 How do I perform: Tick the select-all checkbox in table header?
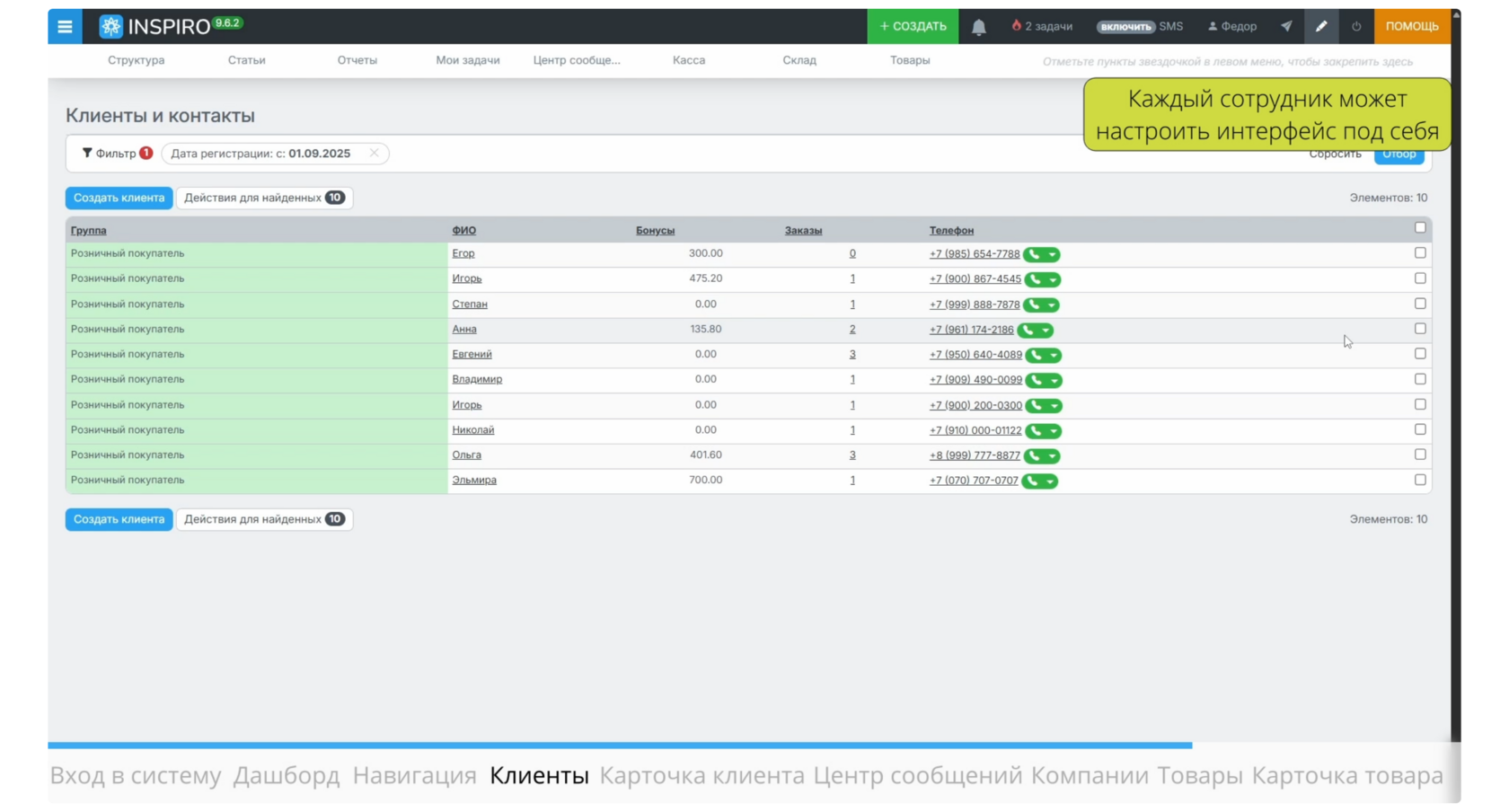coord(1420,228)
